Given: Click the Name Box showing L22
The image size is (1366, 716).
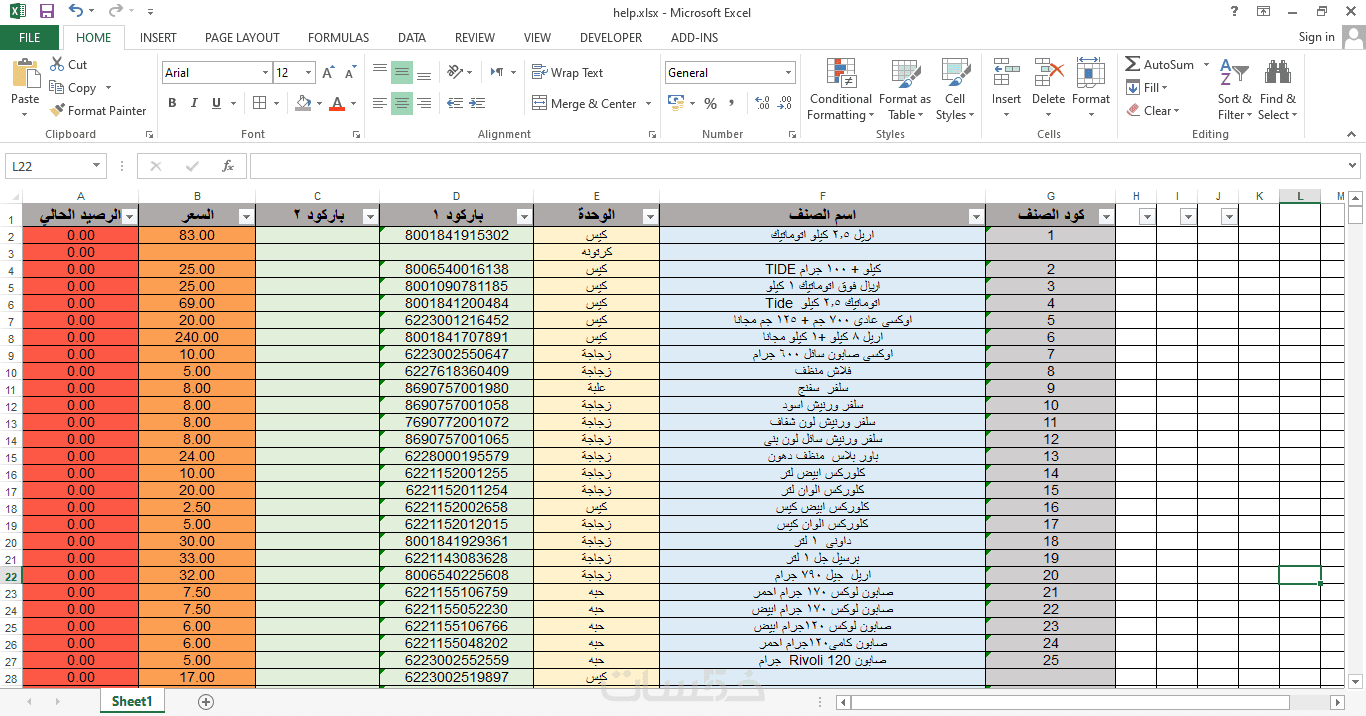Looking at the screenshot, I should coord(48,167).
